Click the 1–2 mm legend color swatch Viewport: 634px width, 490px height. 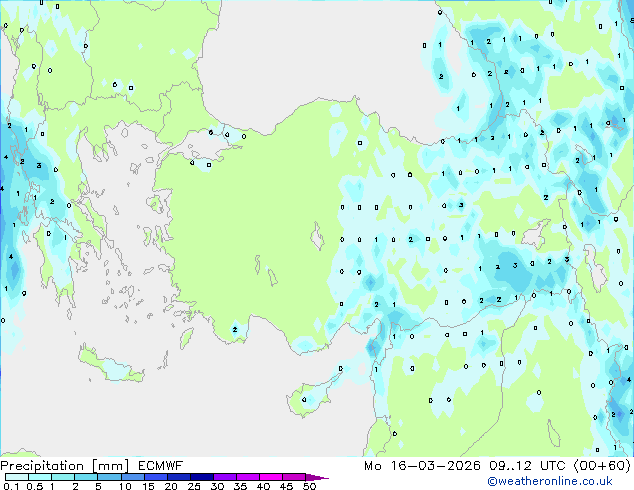point(63,477)
